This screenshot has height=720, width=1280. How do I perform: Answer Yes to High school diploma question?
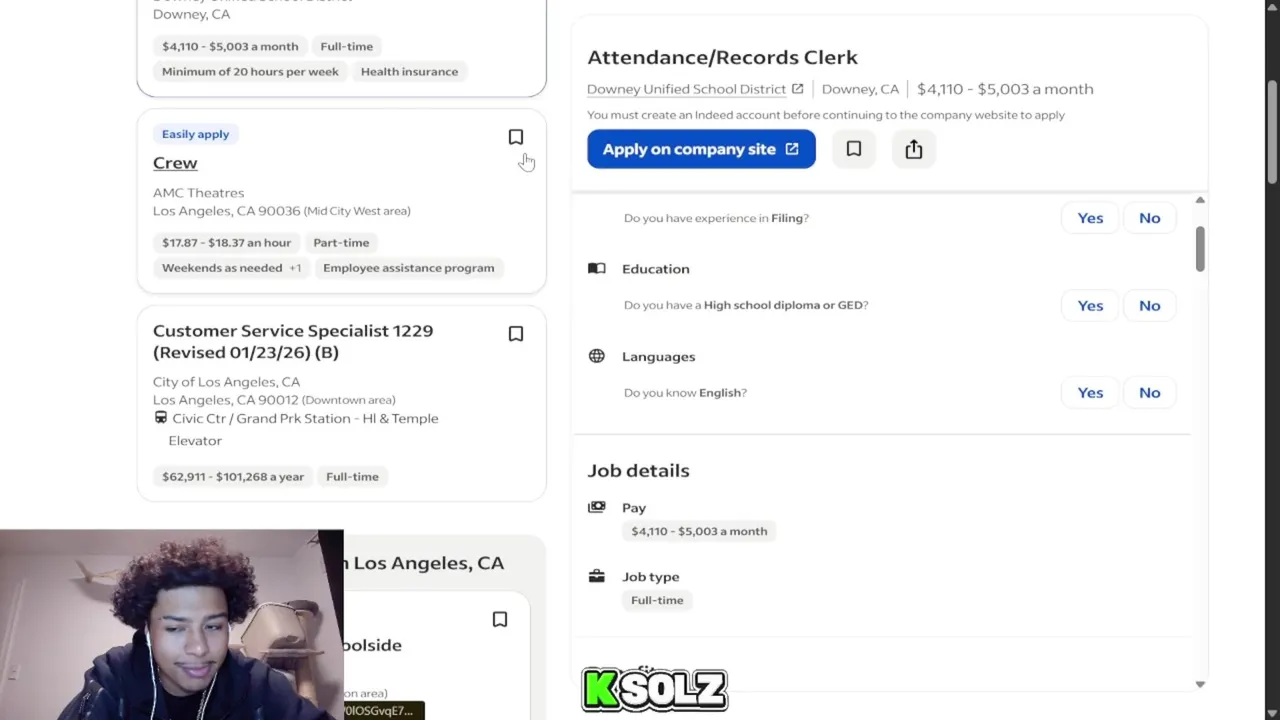click(1090, 305)
